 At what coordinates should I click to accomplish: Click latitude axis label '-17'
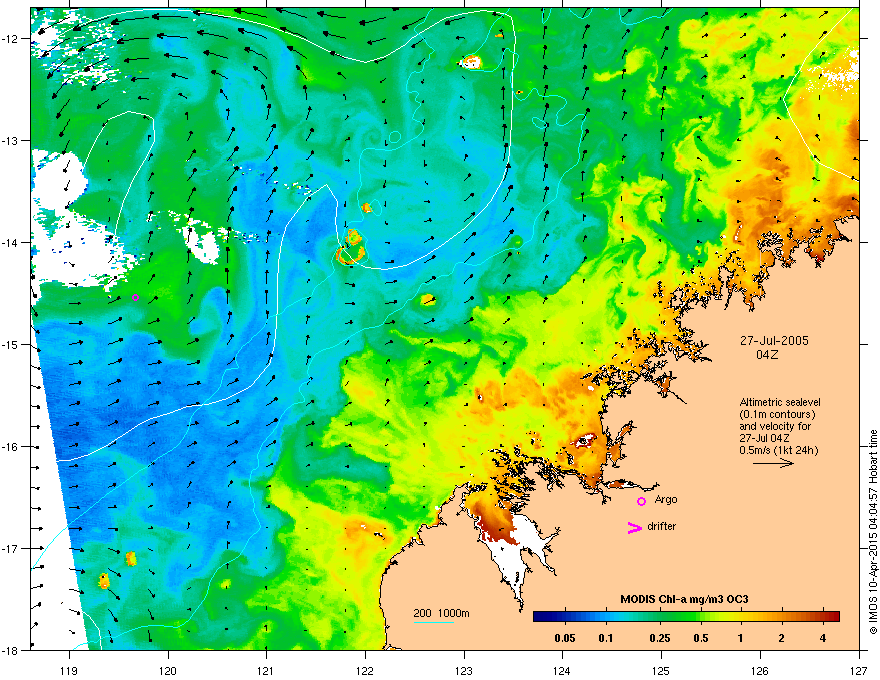point(10,548)
